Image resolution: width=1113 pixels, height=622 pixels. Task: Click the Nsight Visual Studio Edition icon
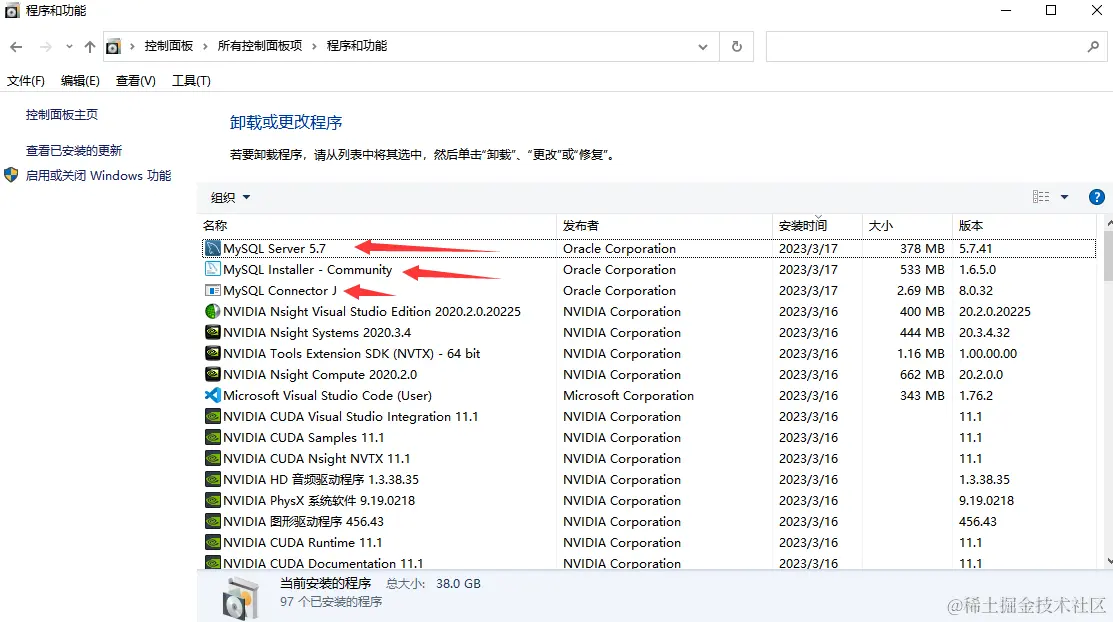click(x=212, y=311)
